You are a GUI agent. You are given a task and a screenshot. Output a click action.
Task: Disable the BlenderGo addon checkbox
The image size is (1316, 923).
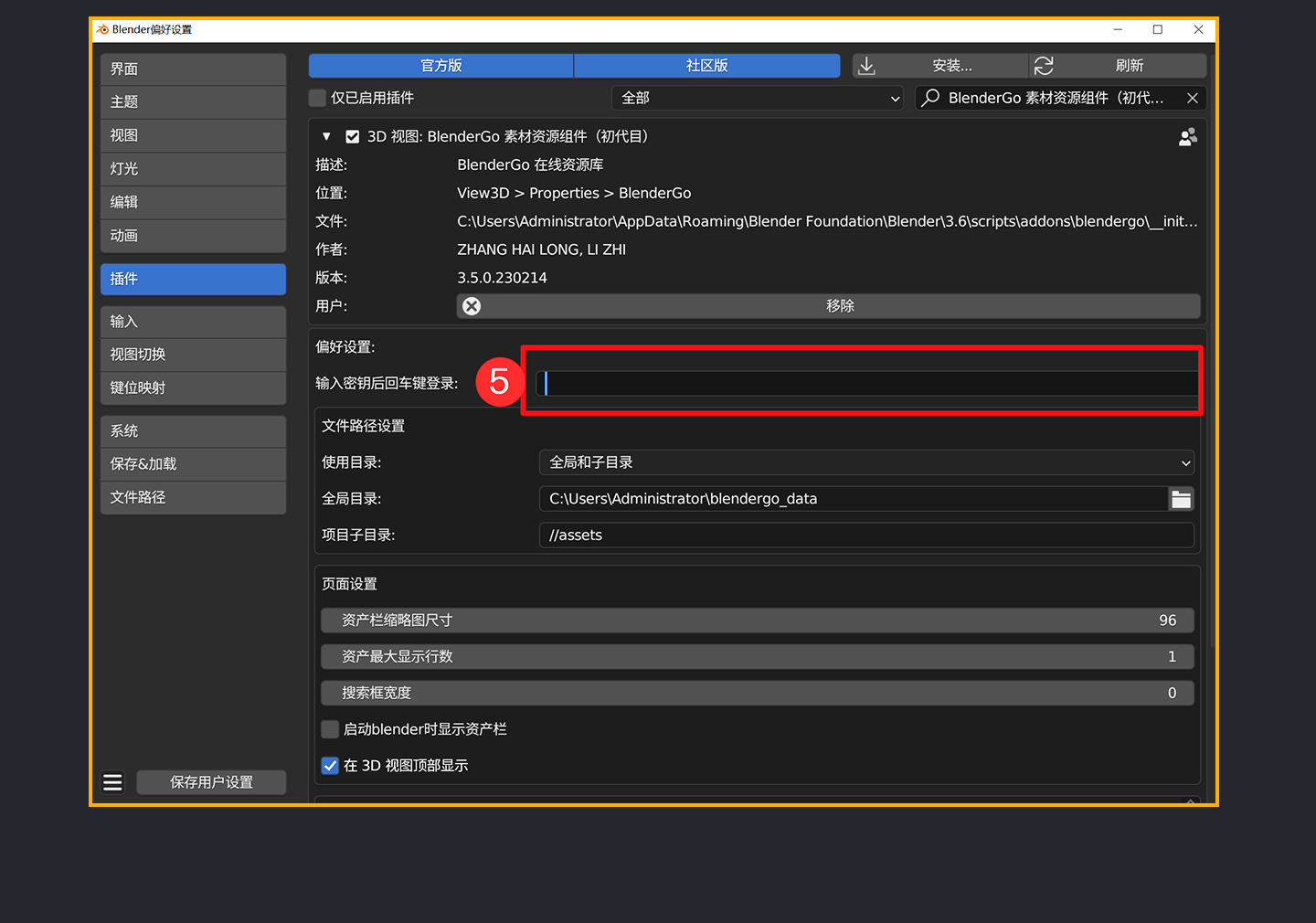[352, 137]
